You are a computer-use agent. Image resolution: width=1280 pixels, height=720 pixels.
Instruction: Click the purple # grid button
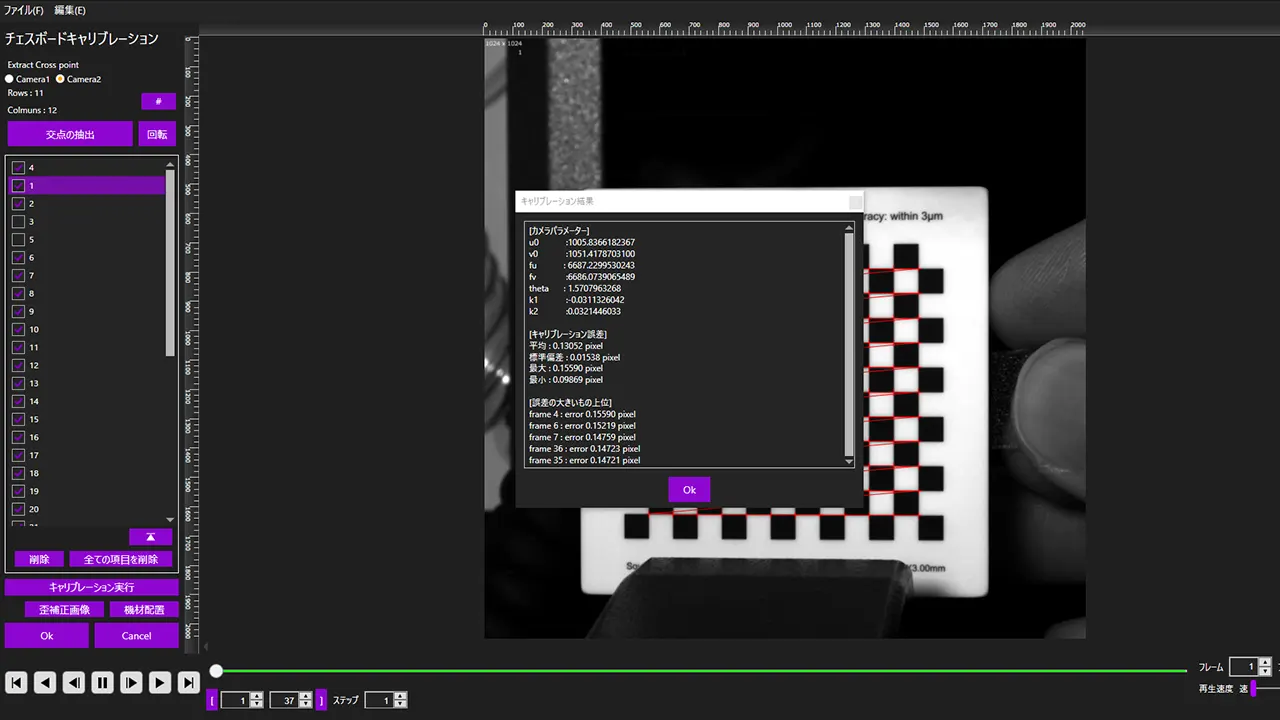click(158, 101)
